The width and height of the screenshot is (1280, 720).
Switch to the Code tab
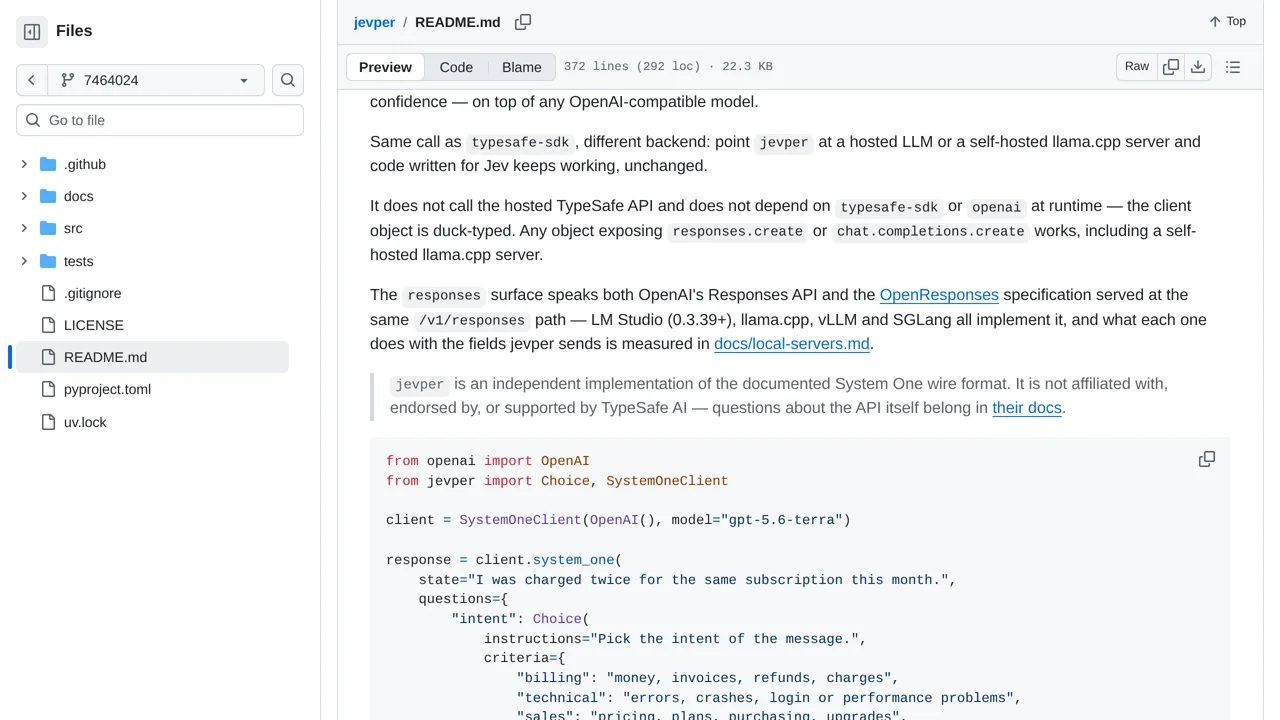[x=456, y=67]
